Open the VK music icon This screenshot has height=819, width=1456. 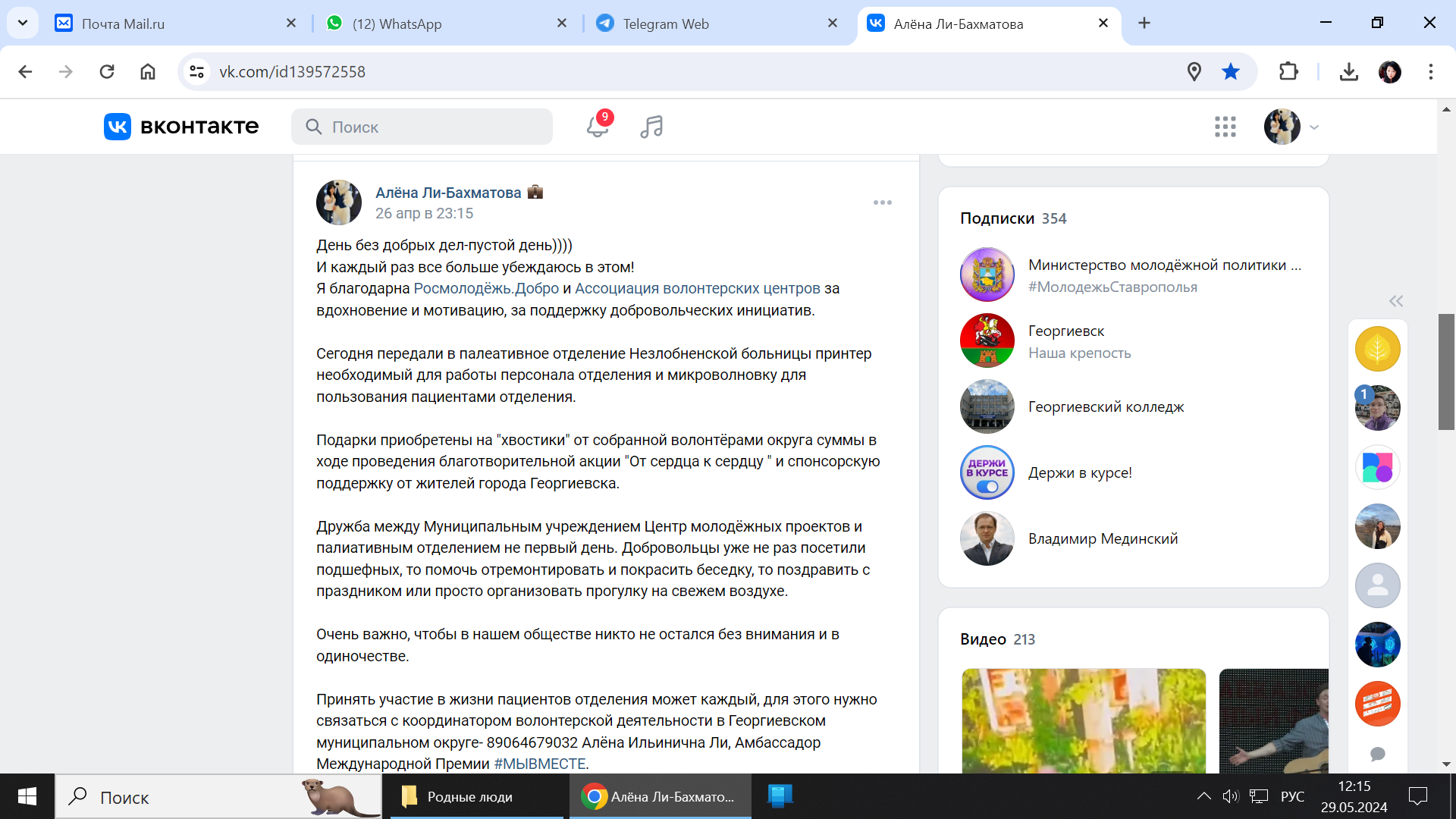[651, 127]
